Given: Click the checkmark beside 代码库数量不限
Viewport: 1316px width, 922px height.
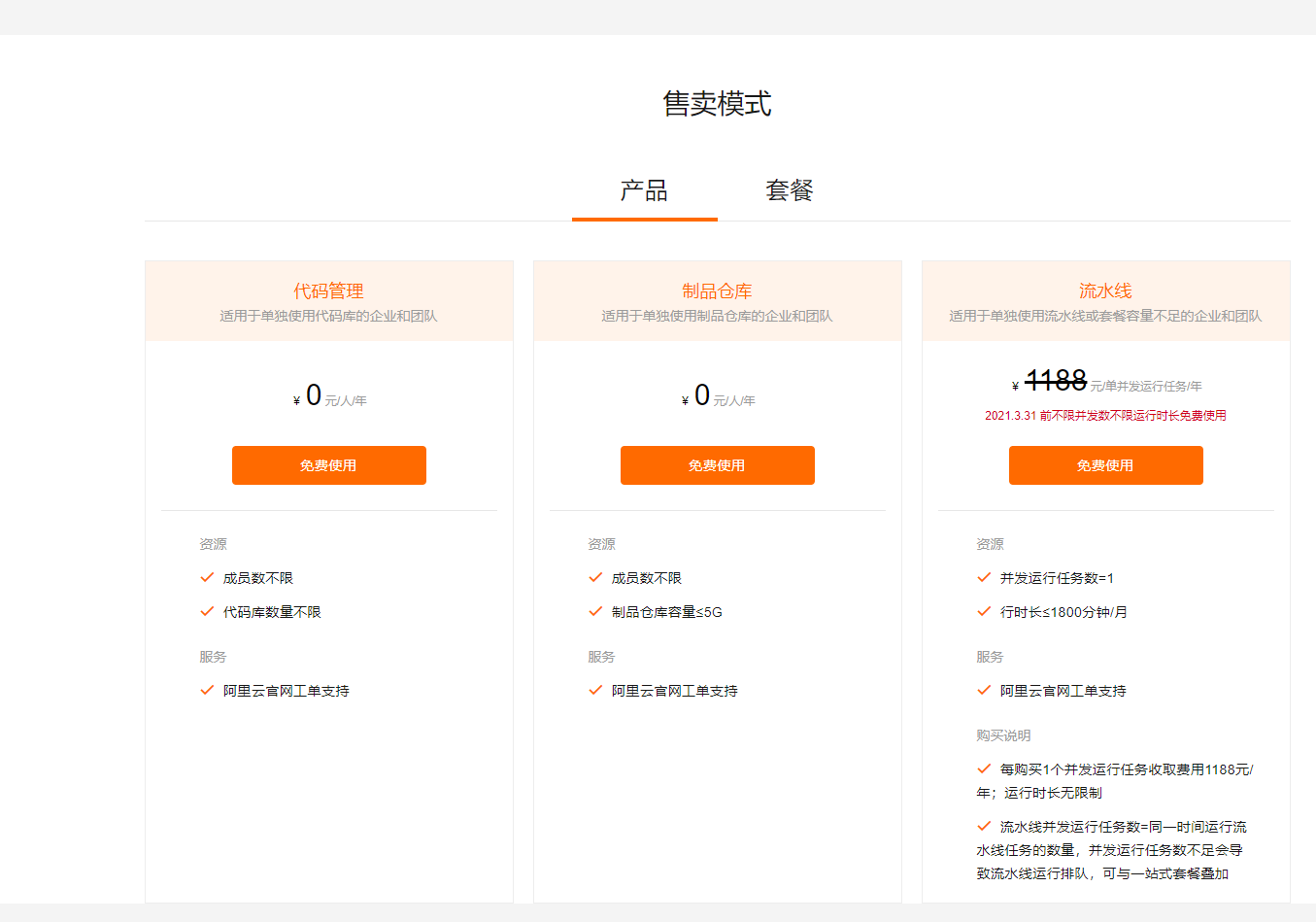Looking at the screenshot, I should [206, 611].
